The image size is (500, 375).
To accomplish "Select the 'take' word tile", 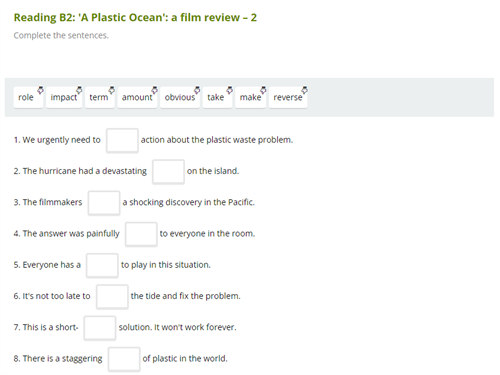I will pyautogui.click(x=217, y=97).
